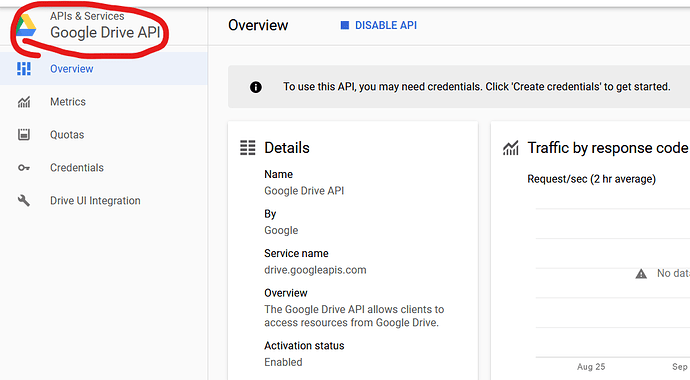Open the Overview sidebar item
This screenshot has height=380, width=690.
click(x=104, y=69)
